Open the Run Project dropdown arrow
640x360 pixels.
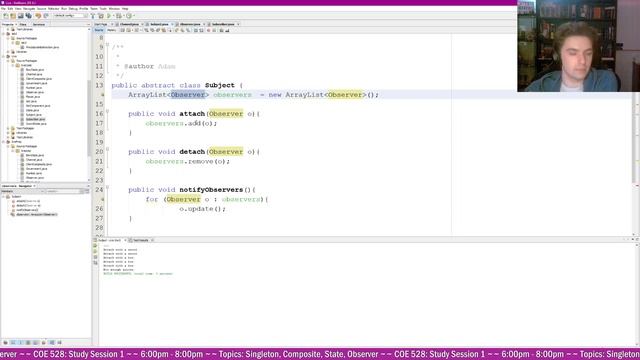point(113,16)
